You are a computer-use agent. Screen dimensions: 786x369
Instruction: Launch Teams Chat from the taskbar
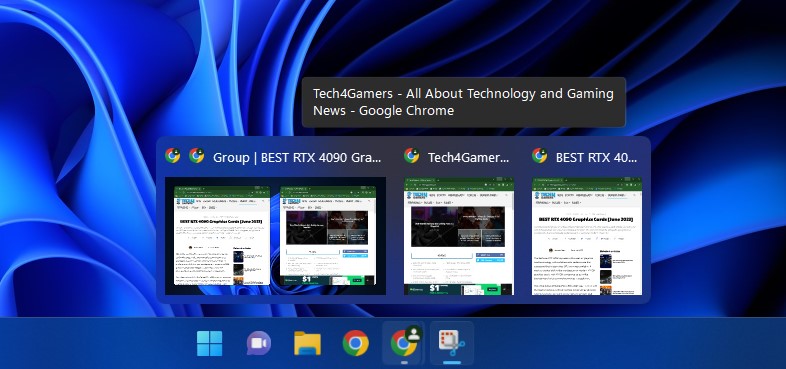[x=259, y=344]
